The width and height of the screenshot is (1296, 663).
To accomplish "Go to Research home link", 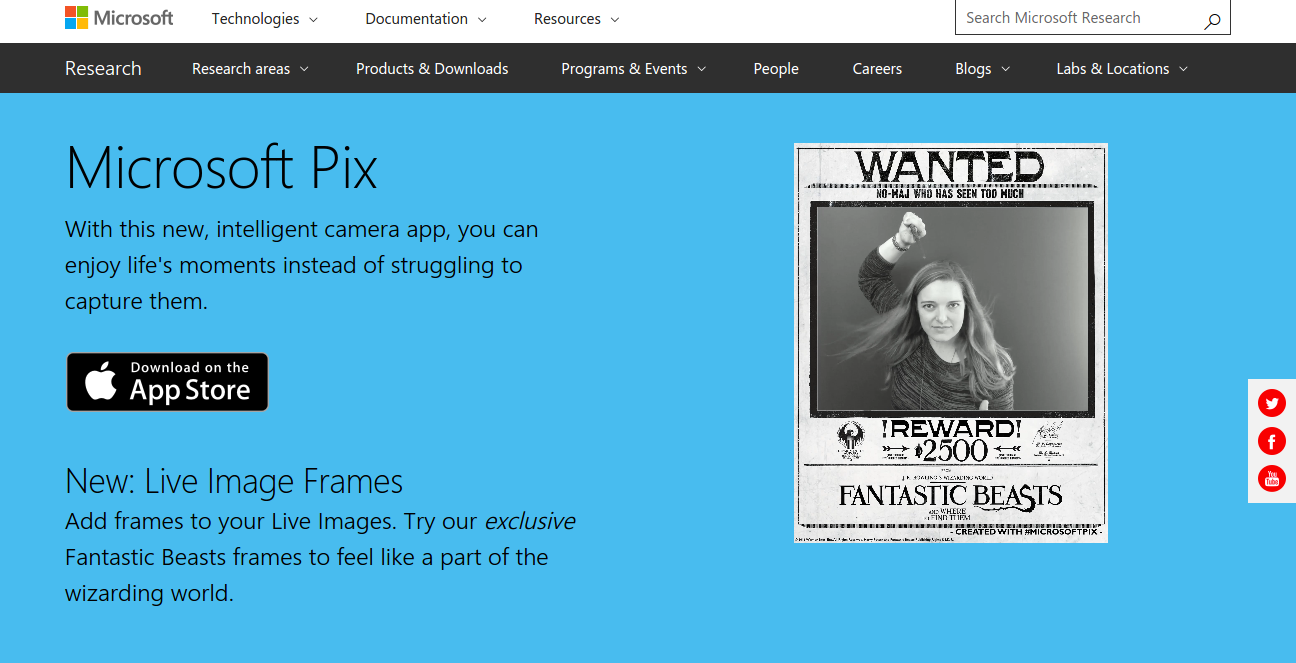I will pos(103,69).
